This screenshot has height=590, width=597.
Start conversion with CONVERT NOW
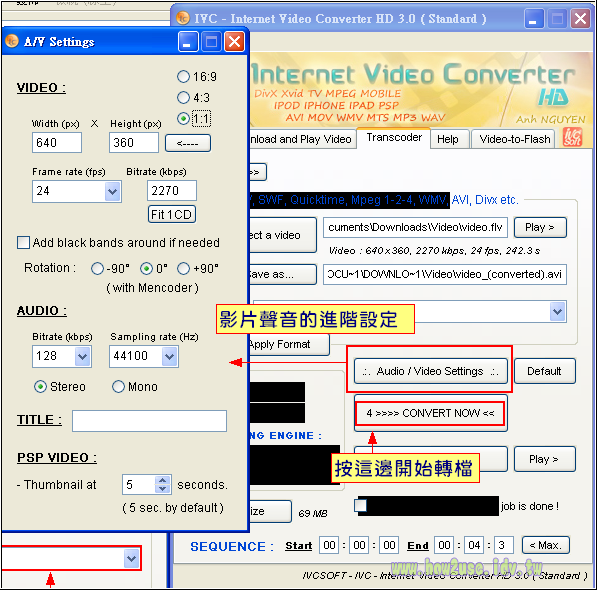pos(431,413)
